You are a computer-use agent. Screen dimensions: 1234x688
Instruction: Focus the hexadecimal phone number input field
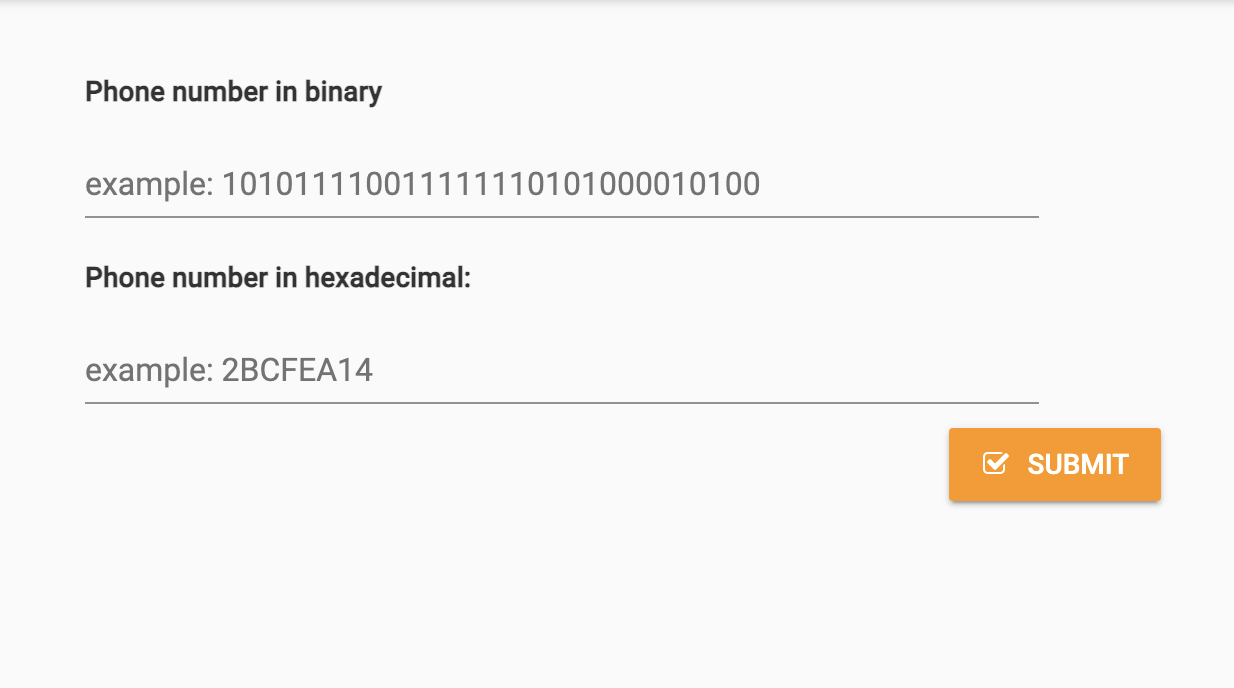pyautogui.click(x=561, y=371)
